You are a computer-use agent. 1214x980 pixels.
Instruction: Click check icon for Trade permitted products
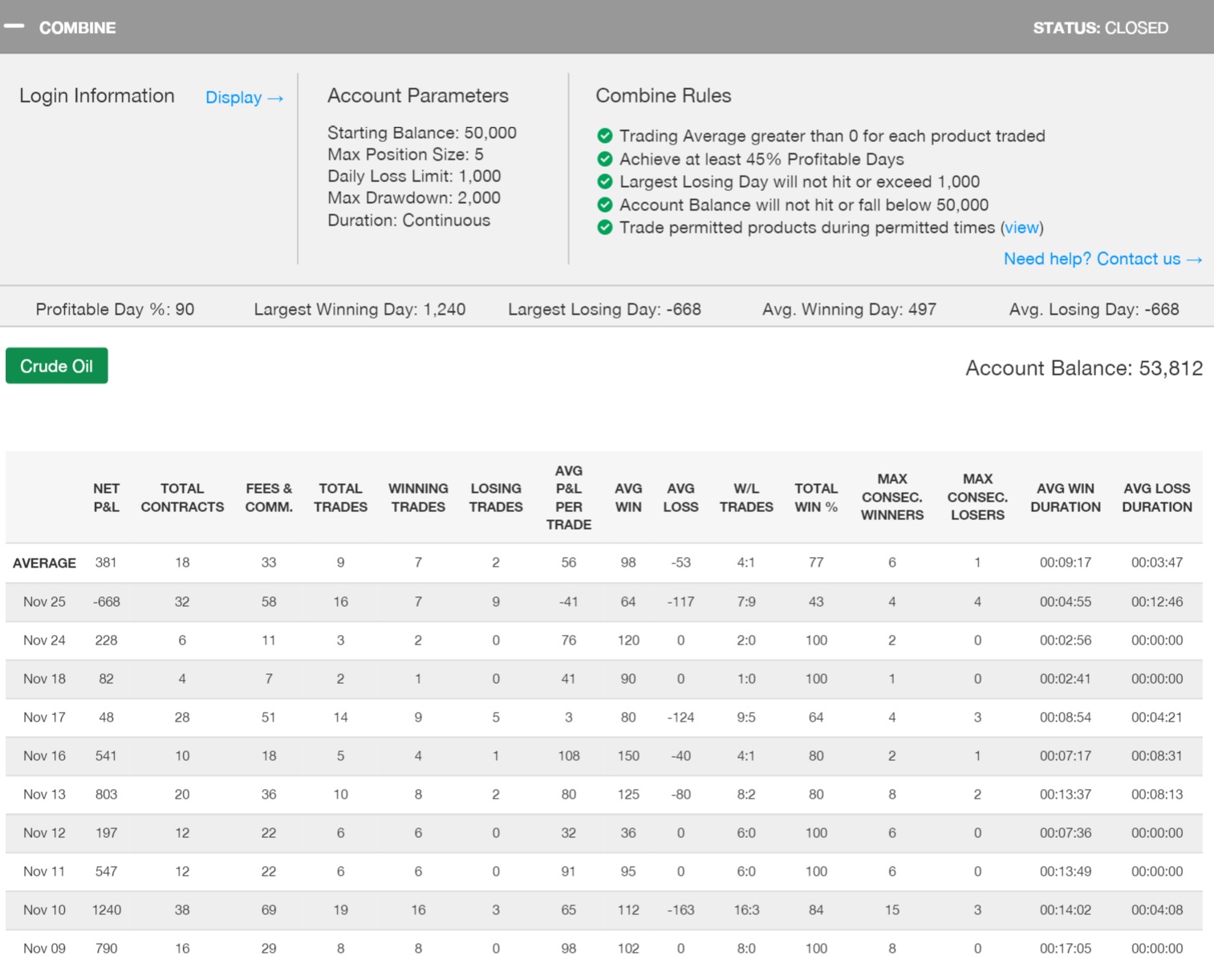click(605, 228)
